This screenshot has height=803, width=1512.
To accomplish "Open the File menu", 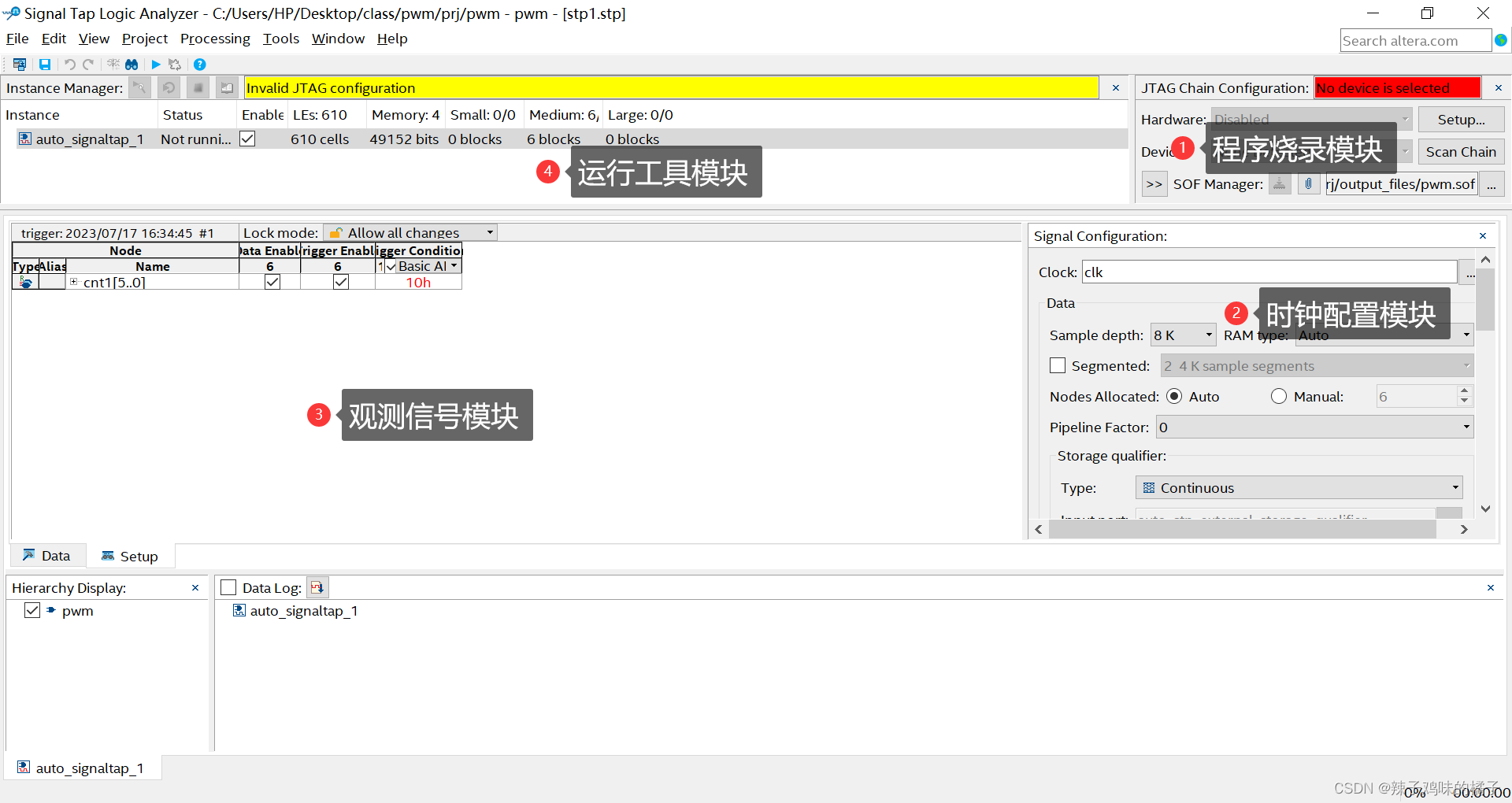I will (17, 39).
